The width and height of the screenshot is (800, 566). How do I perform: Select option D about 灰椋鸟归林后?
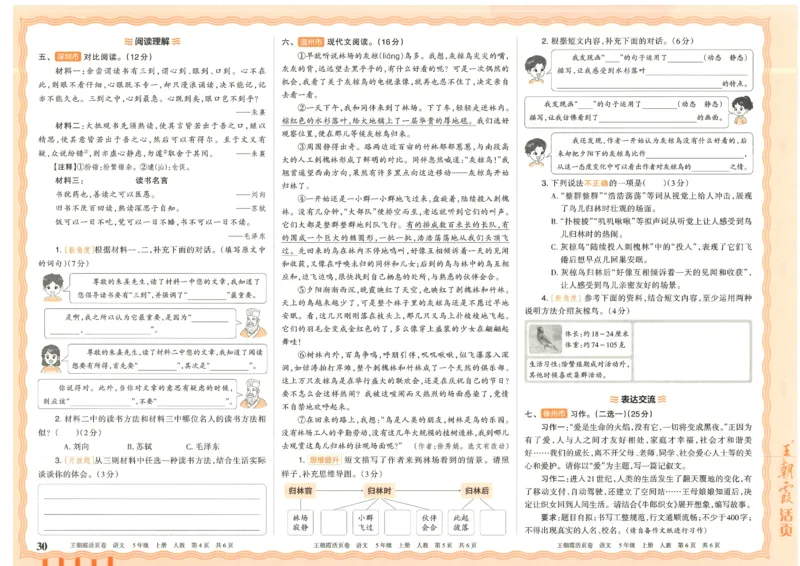pyautogui.click(x=652, y=279)
